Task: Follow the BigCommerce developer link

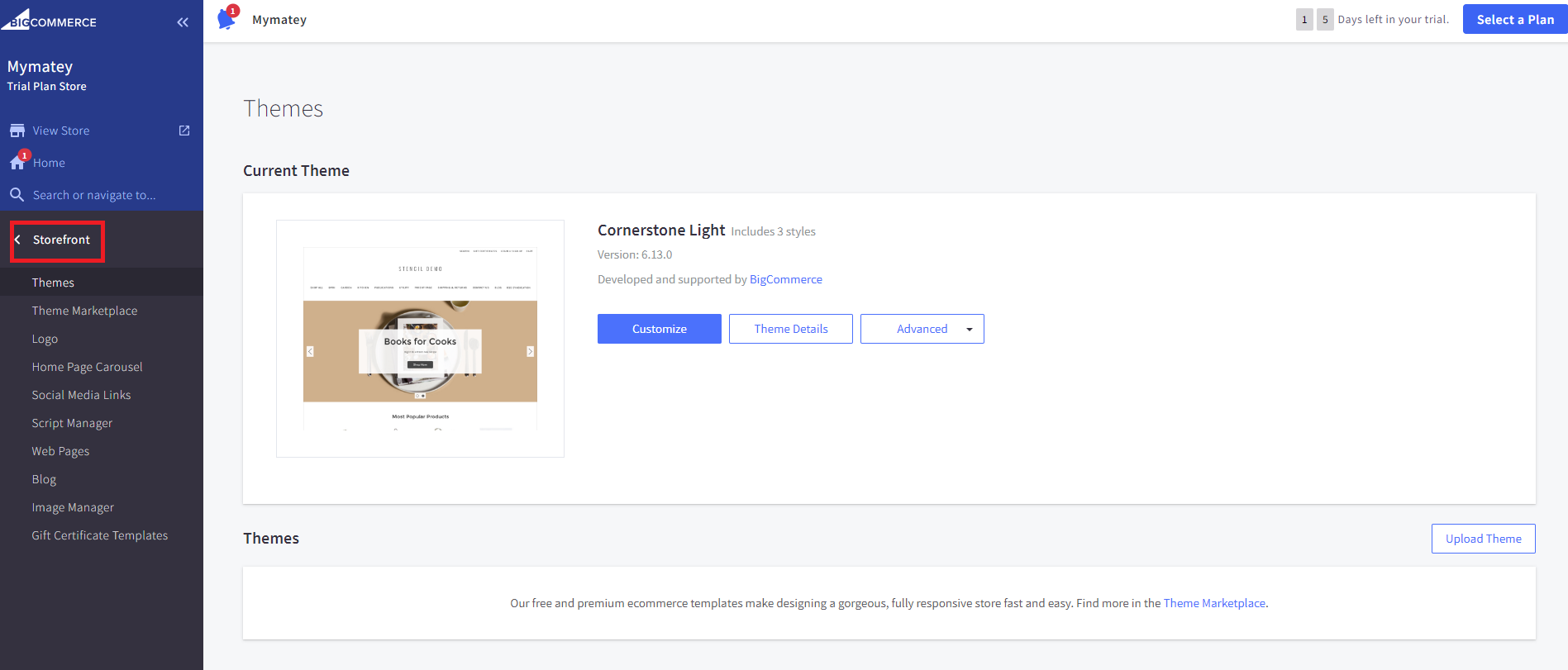Action: [786, 279]
